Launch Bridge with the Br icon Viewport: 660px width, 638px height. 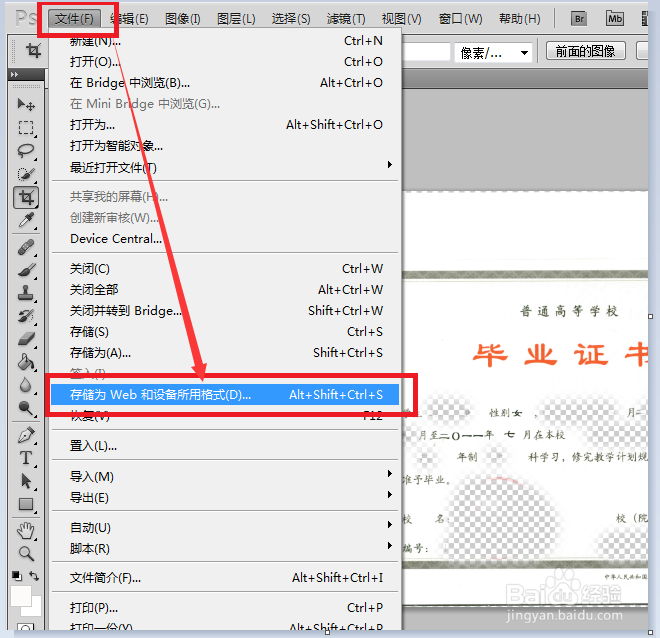[579, 19]
